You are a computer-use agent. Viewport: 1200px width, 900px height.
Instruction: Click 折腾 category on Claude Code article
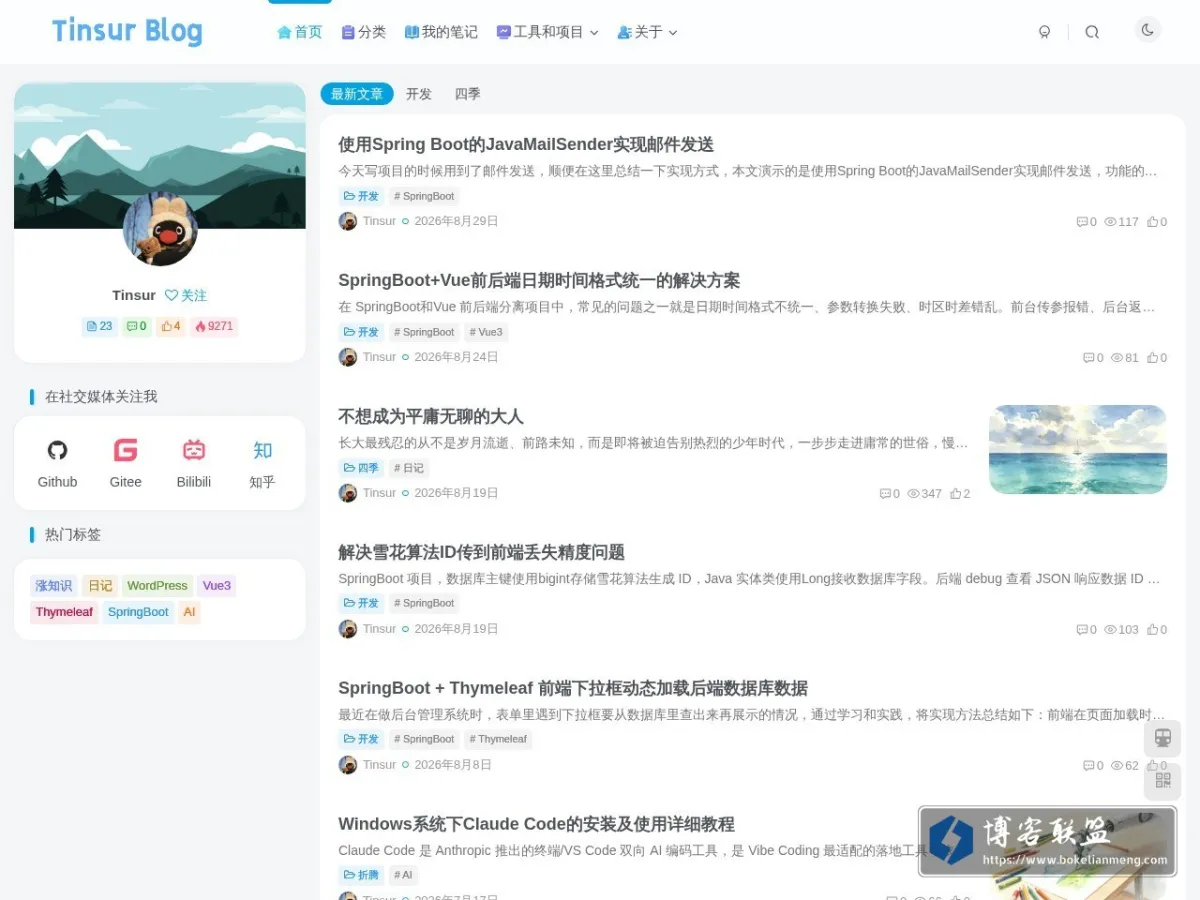361,876
